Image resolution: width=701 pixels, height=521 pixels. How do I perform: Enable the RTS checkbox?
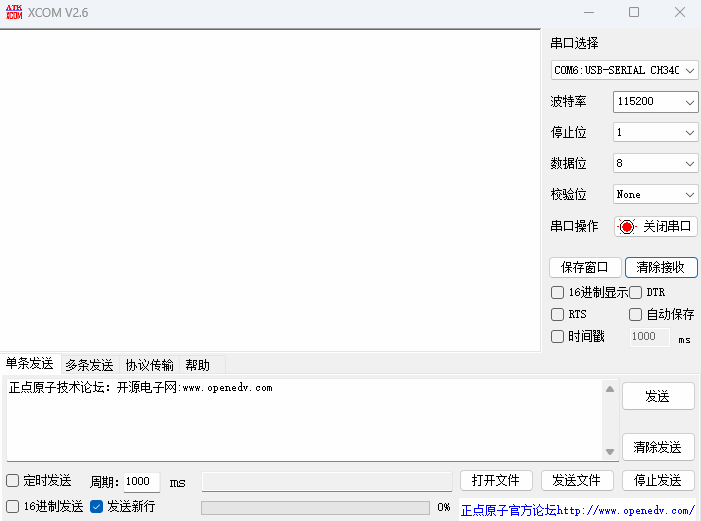coord(557,314)
